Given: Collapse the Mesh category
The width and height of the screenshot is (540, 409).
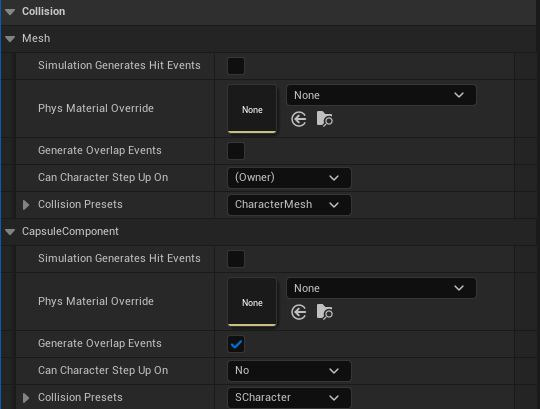Looking at the screenshot, I should pyautogui.click(x=10, y=39).
